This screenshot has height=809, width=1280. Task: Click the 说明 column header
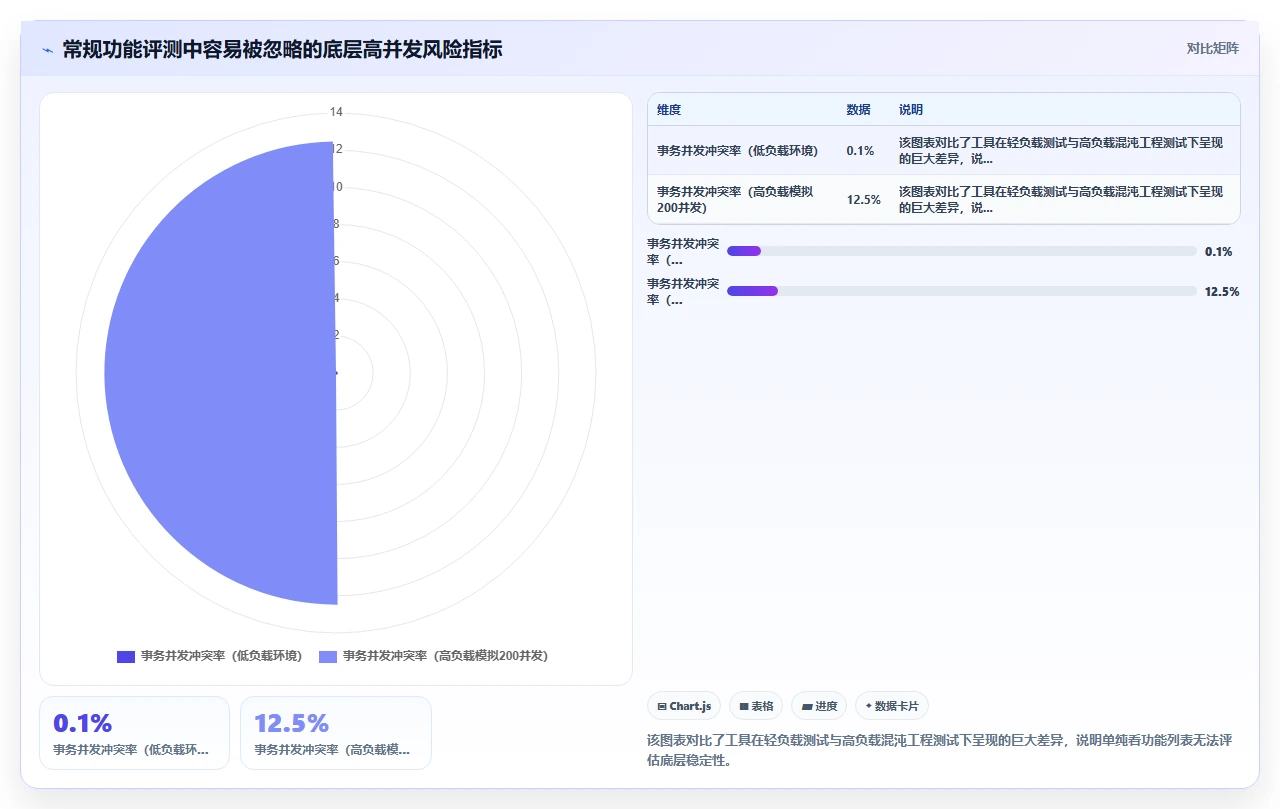(x=911, y=110)
